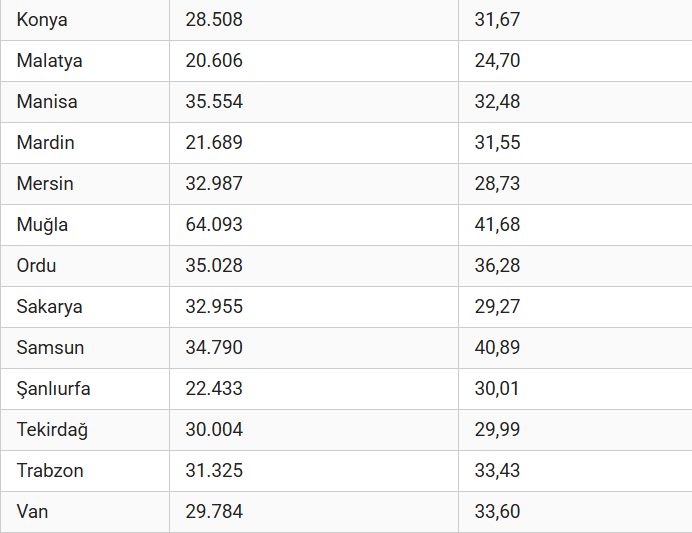Select the Sakarya row label
Image resolution: width=692 pixels, height=533 pixels.
(x=49, y=307)
